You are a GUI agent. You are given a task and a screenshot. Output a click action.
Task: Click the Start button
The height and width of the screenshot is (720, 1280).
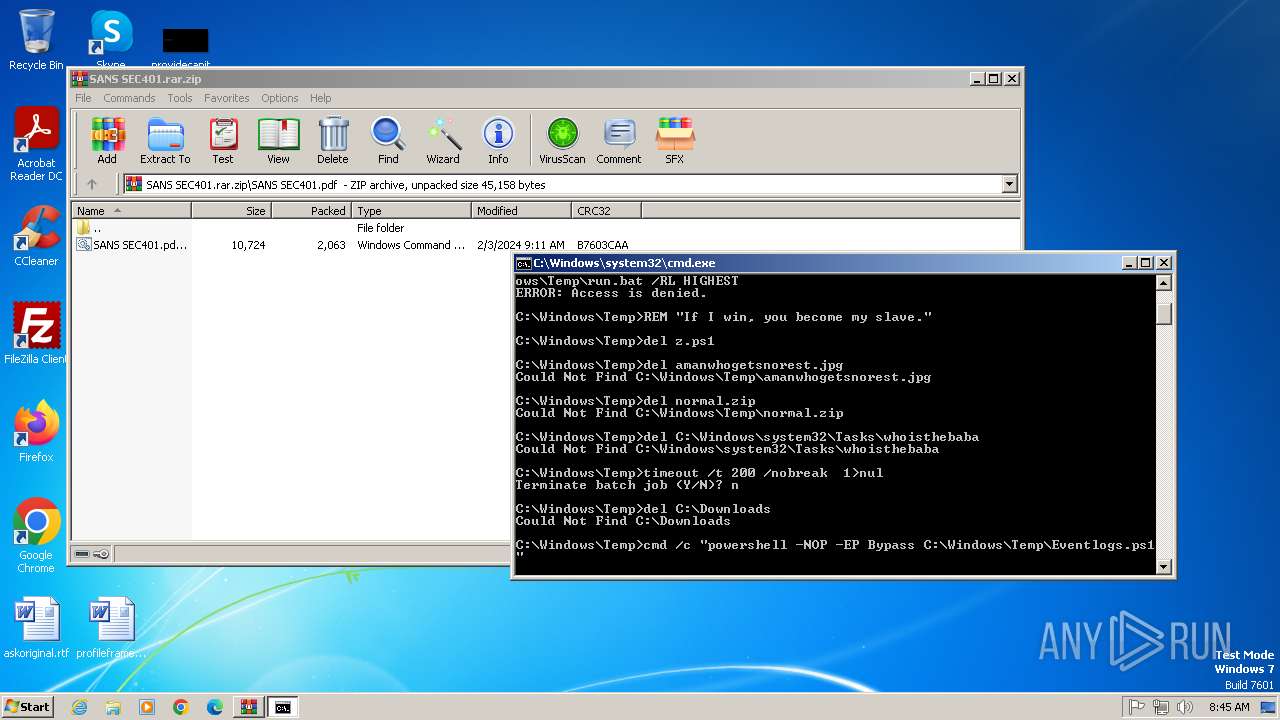(x=28, y=706)
